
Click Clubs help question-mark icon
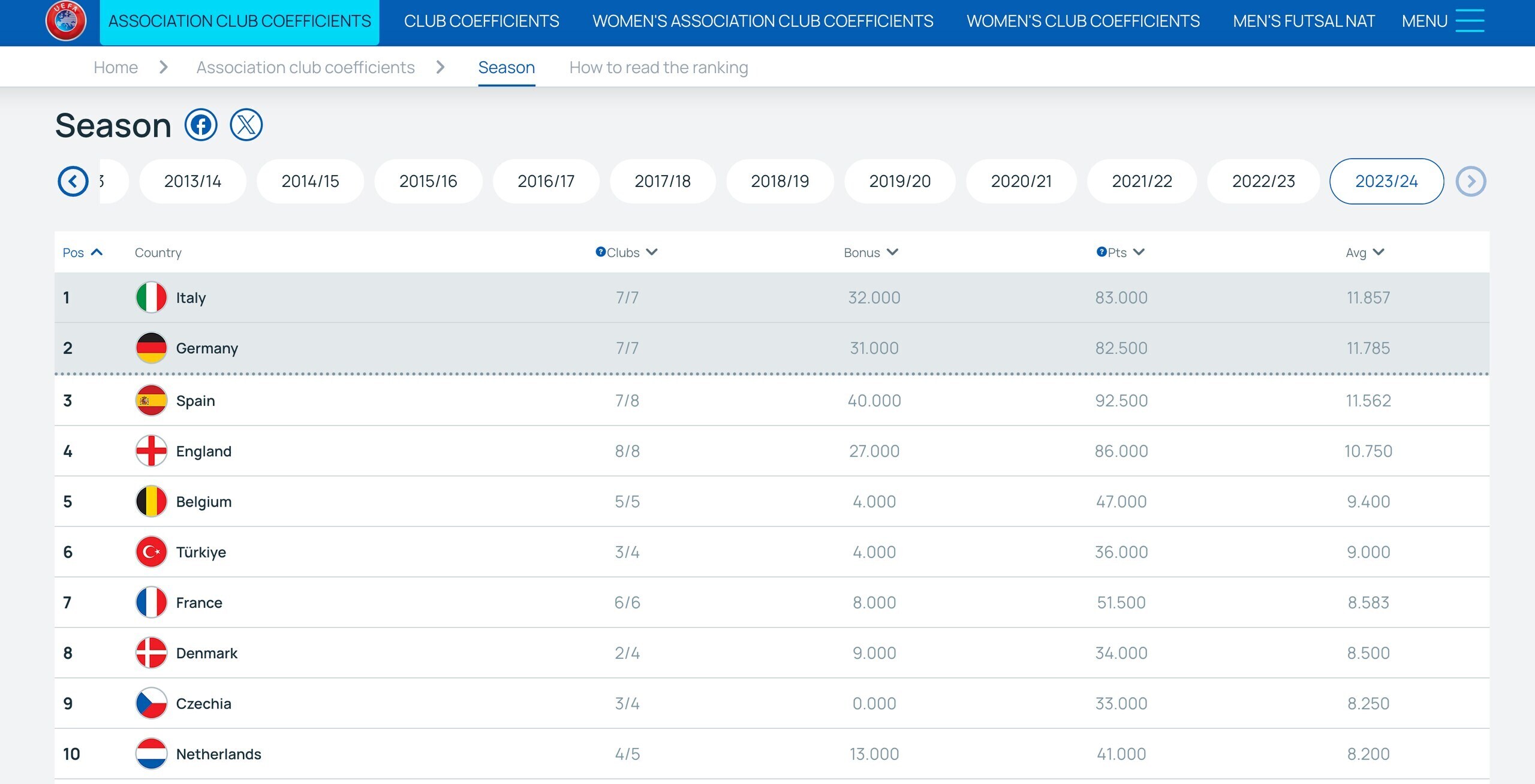click(600, 252)
